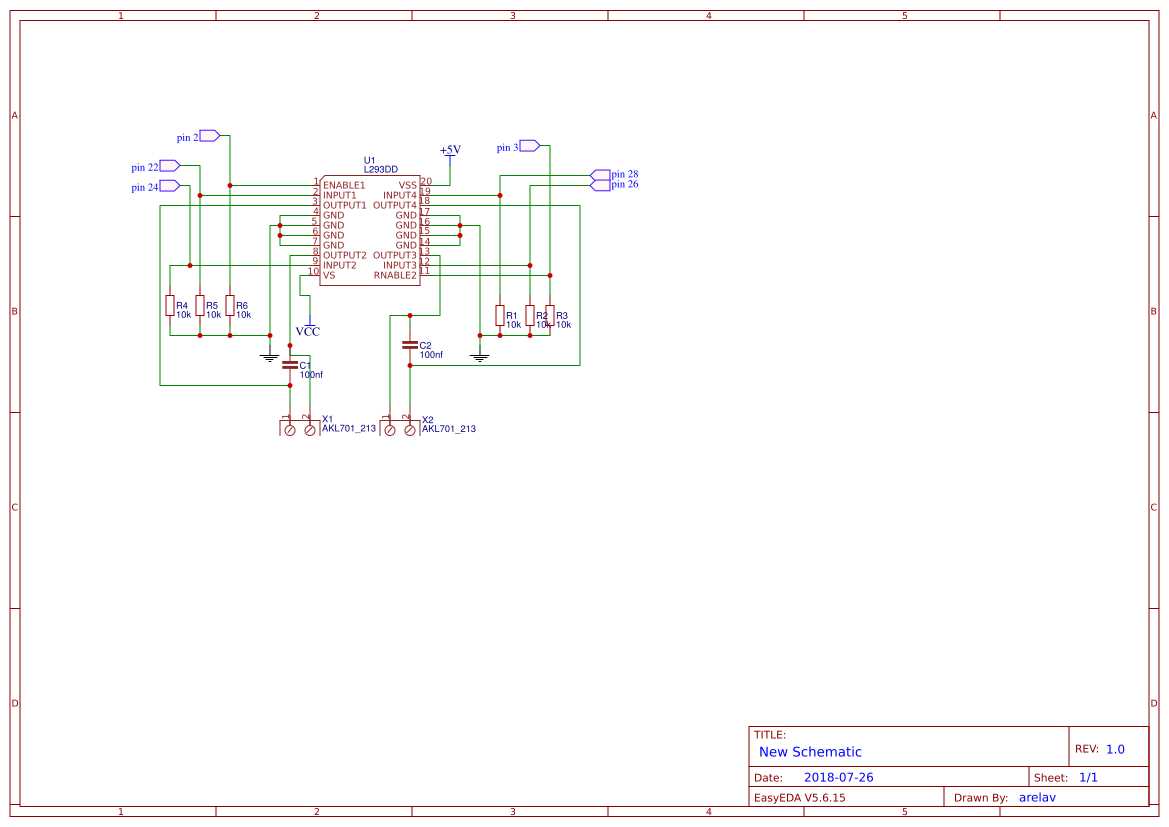1169x827 pixels.
Task: Select the pin 2 net port symbol
Action: tap(209, 136)
